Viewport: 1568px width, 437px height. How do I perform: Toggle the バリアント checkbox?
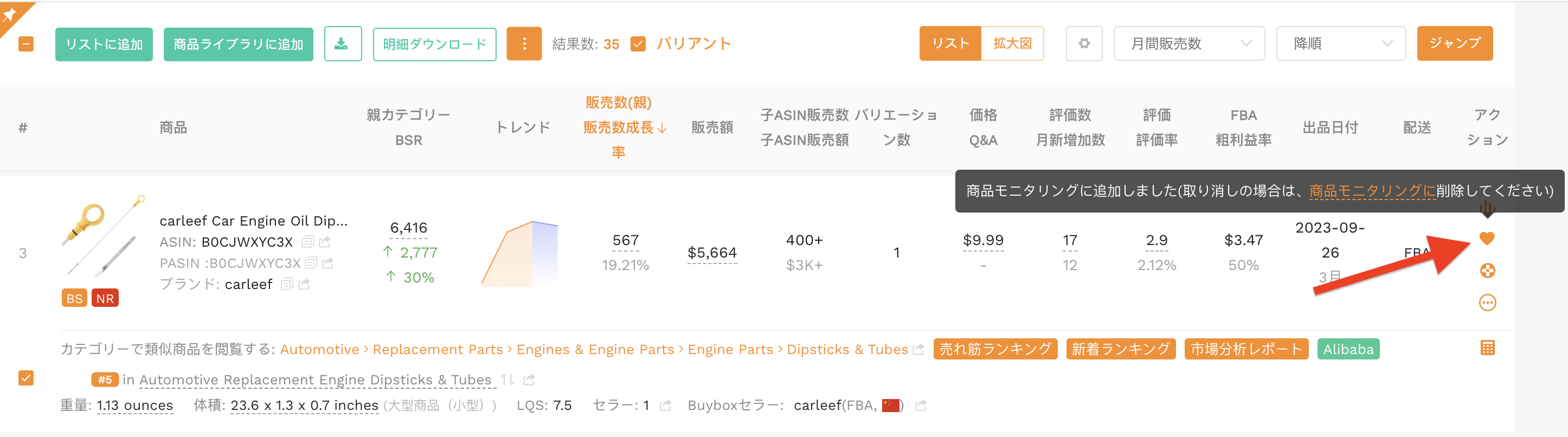(x=638, y=44)
